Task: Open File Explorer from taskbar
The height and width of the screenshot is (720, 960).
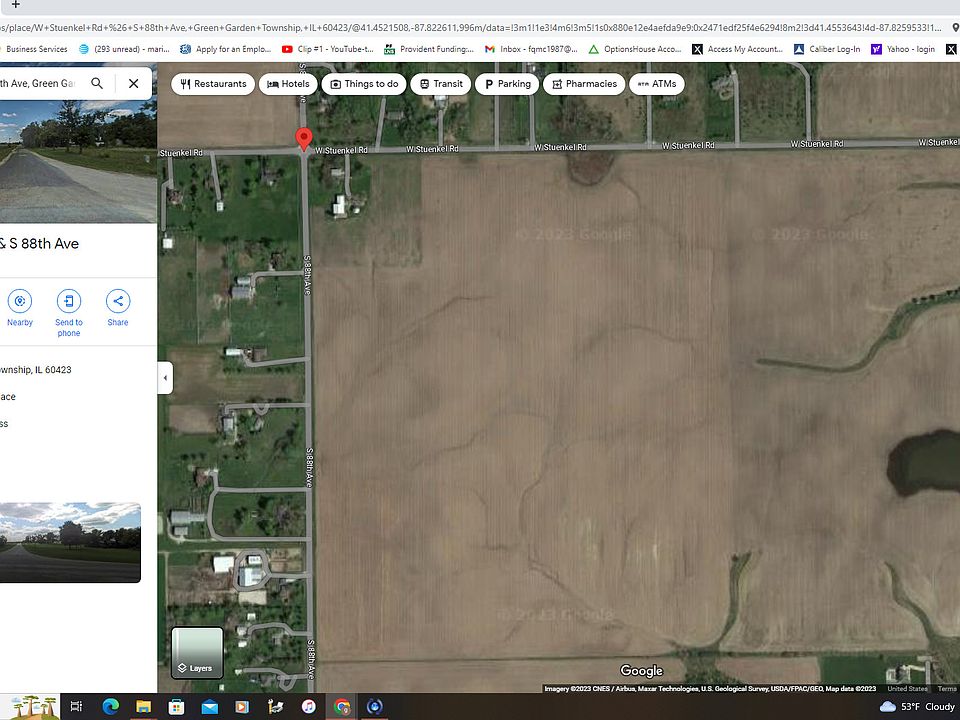Action: point(144,707)
